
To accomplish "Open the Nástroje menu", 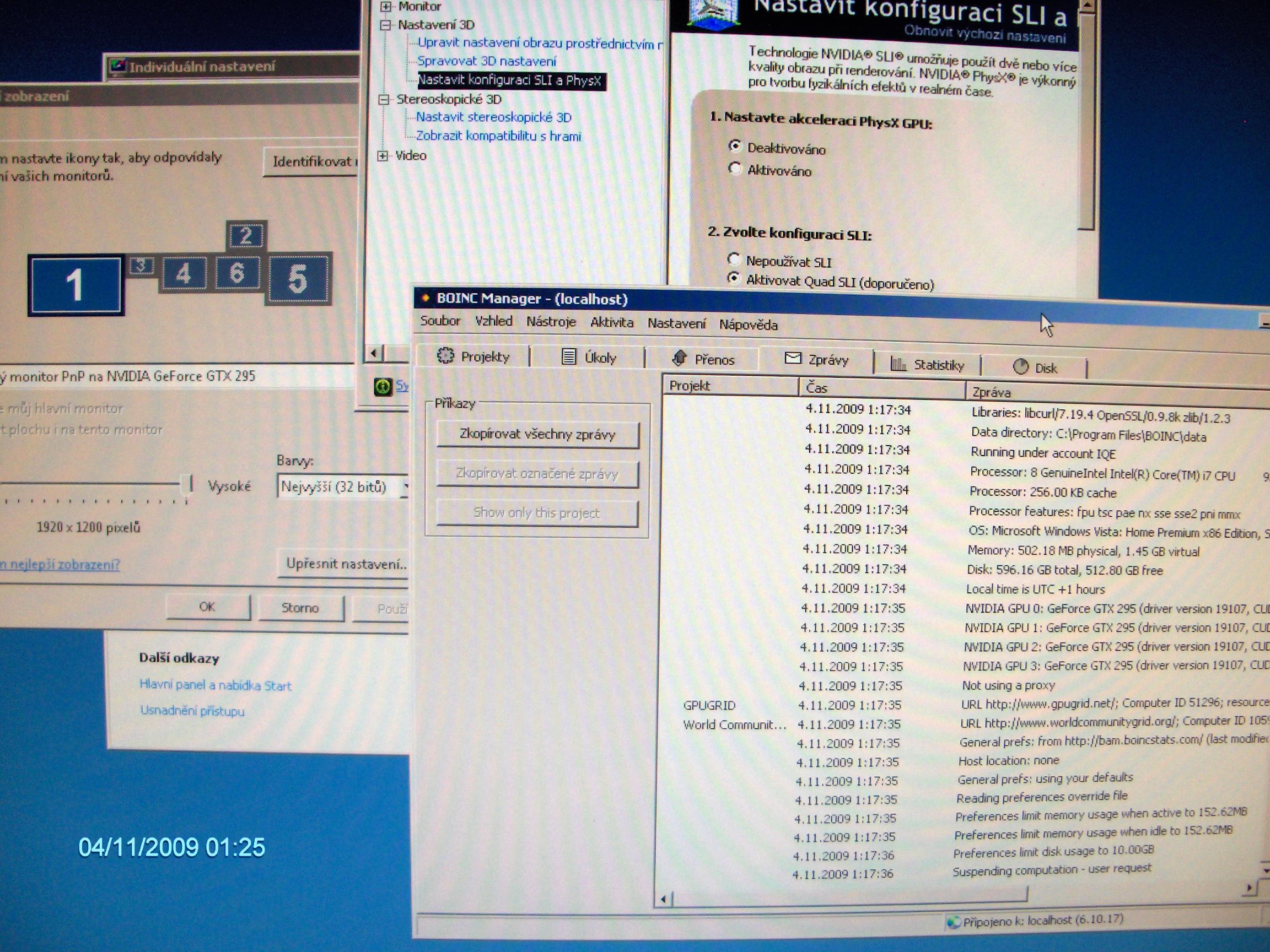I will click(x=551, y=322).
